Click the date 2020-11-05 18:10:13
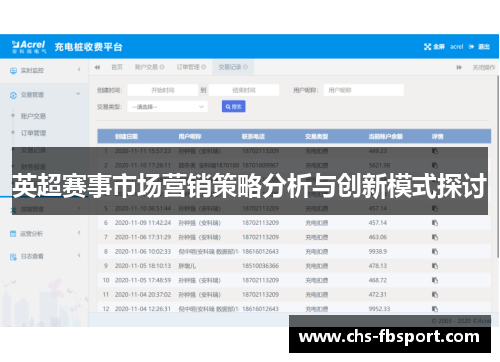 (x=143, y=266)
